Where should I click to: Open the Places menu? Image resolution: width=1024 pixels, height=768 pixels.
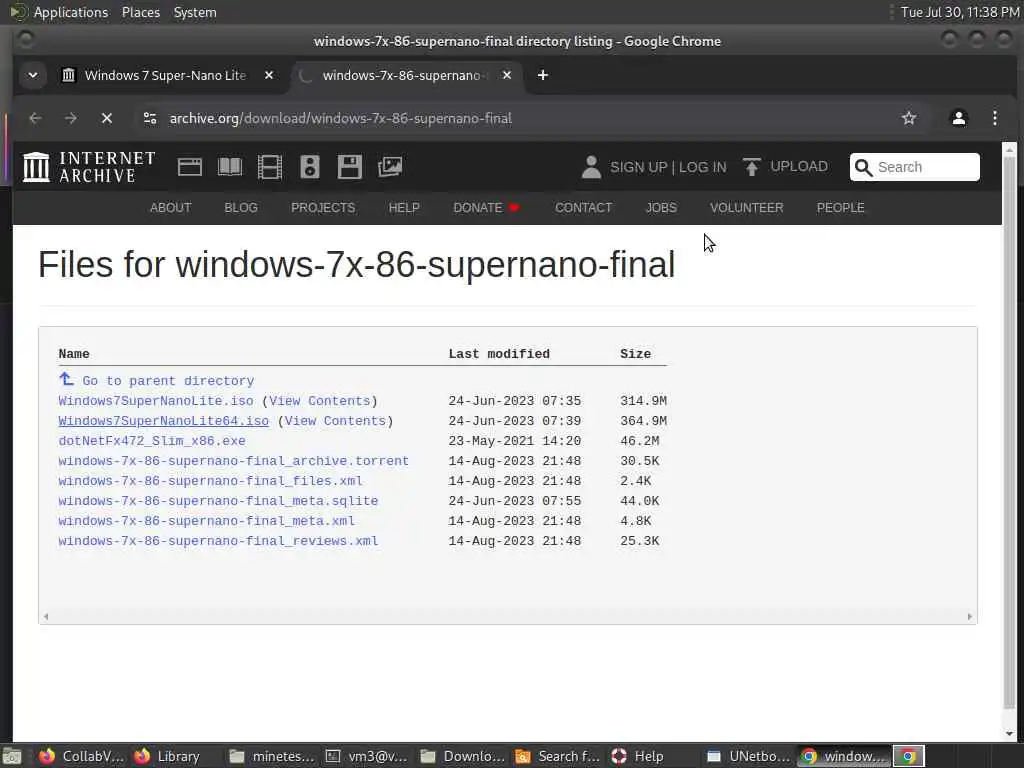click(141, 12)
